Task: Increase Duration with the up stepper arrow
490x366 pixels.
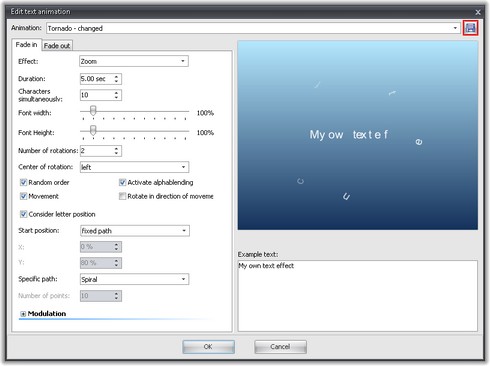Action: [116, 77]
